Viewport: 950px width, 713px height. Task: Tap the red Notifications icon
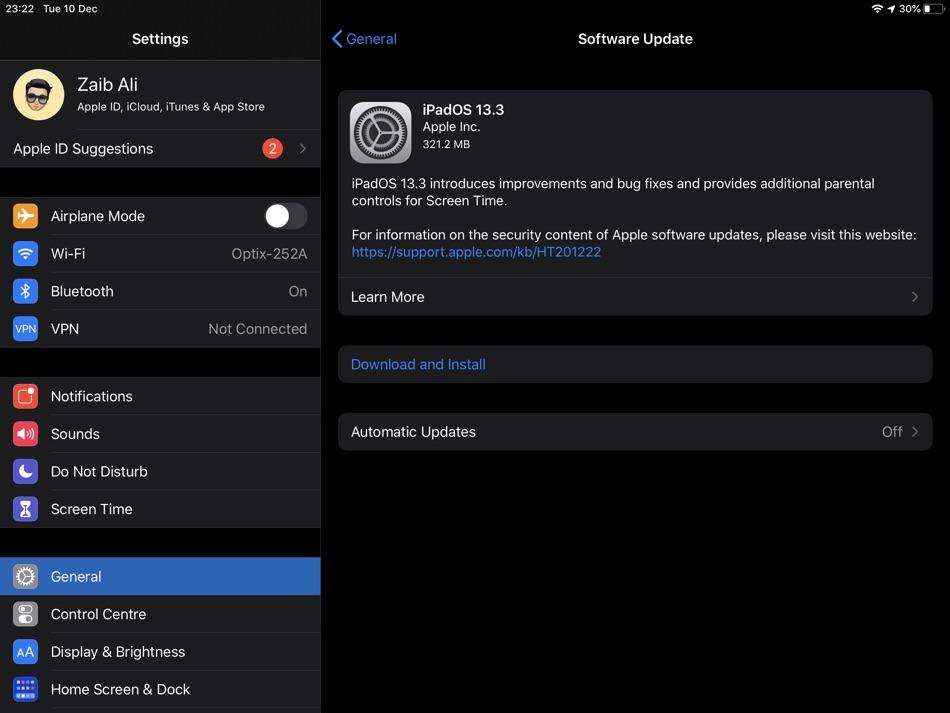point(25,396)
